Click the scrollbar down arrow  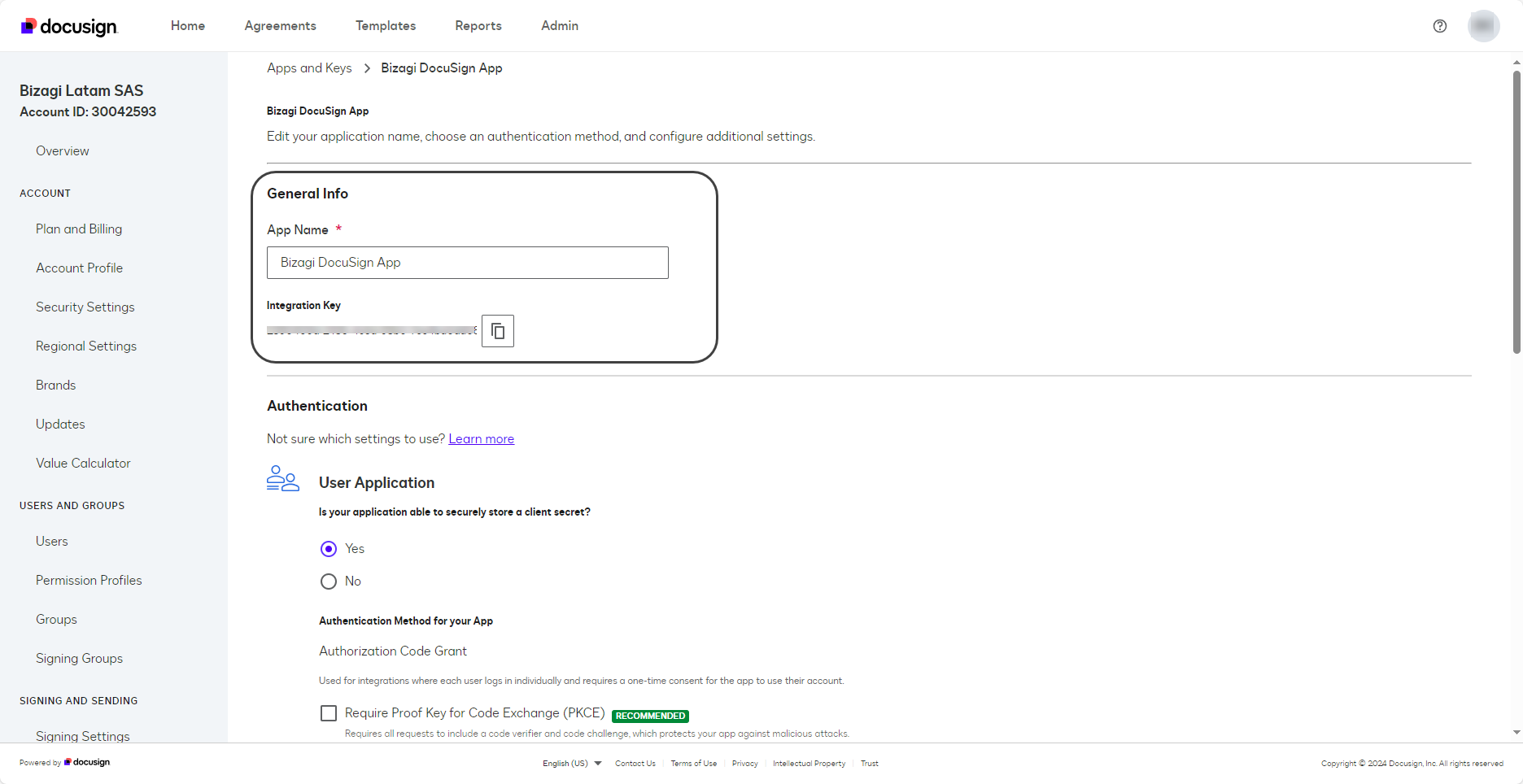[1516, 733]
